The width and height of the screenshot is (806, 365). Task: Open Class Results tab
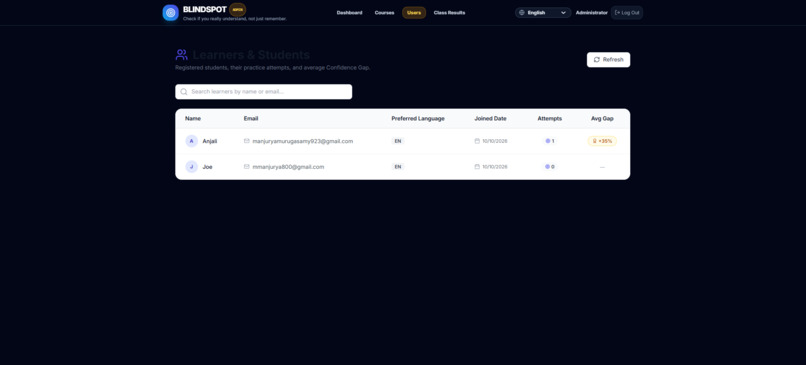(449, 13)
